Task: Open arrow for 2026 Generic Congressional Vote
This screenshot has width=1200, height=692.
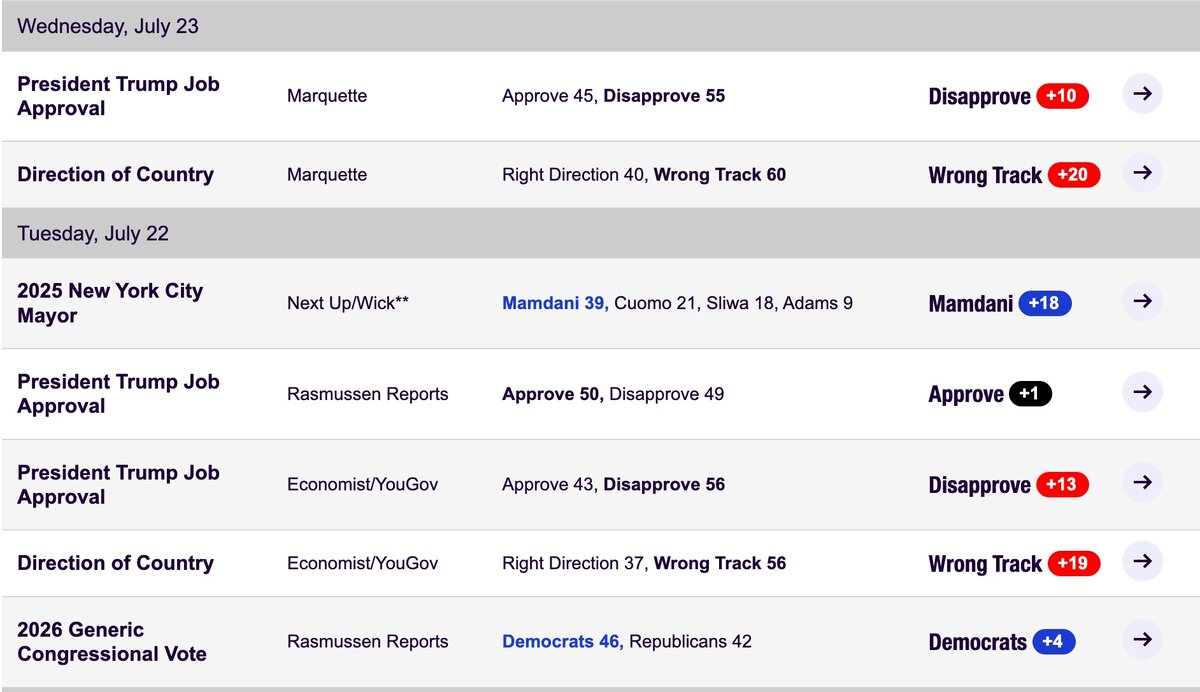Action: coord(1142,640)
